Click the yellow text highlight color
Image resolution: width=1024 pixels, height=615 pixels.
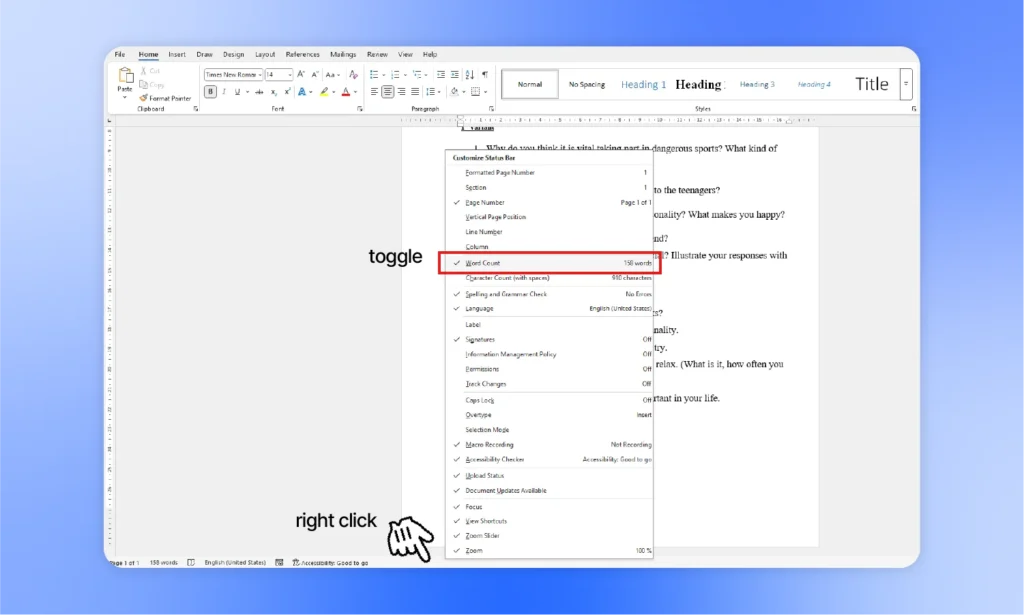(x=324, y=92)
